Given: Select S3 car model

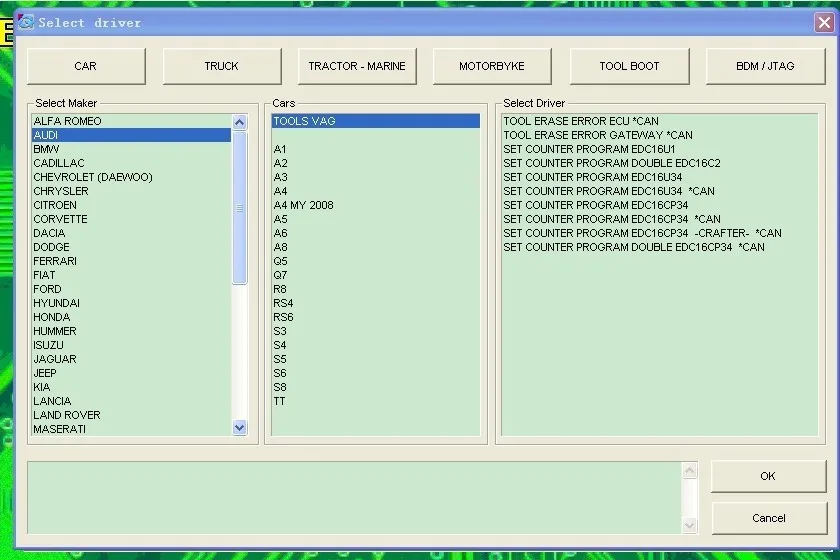Looking at the screenshot, I should click(x=376, y=331).
